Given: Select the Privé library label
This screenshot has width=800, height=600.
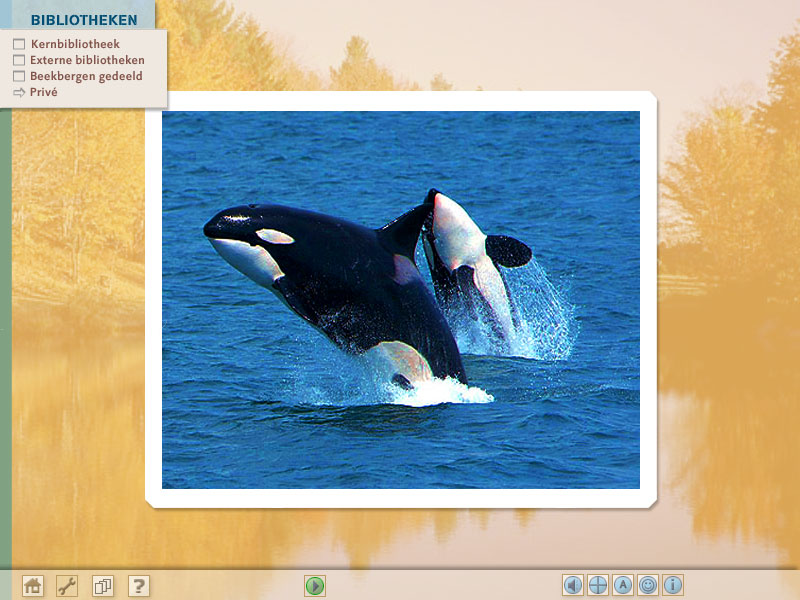Looking at the screenshot, I should tap(44, 92).
